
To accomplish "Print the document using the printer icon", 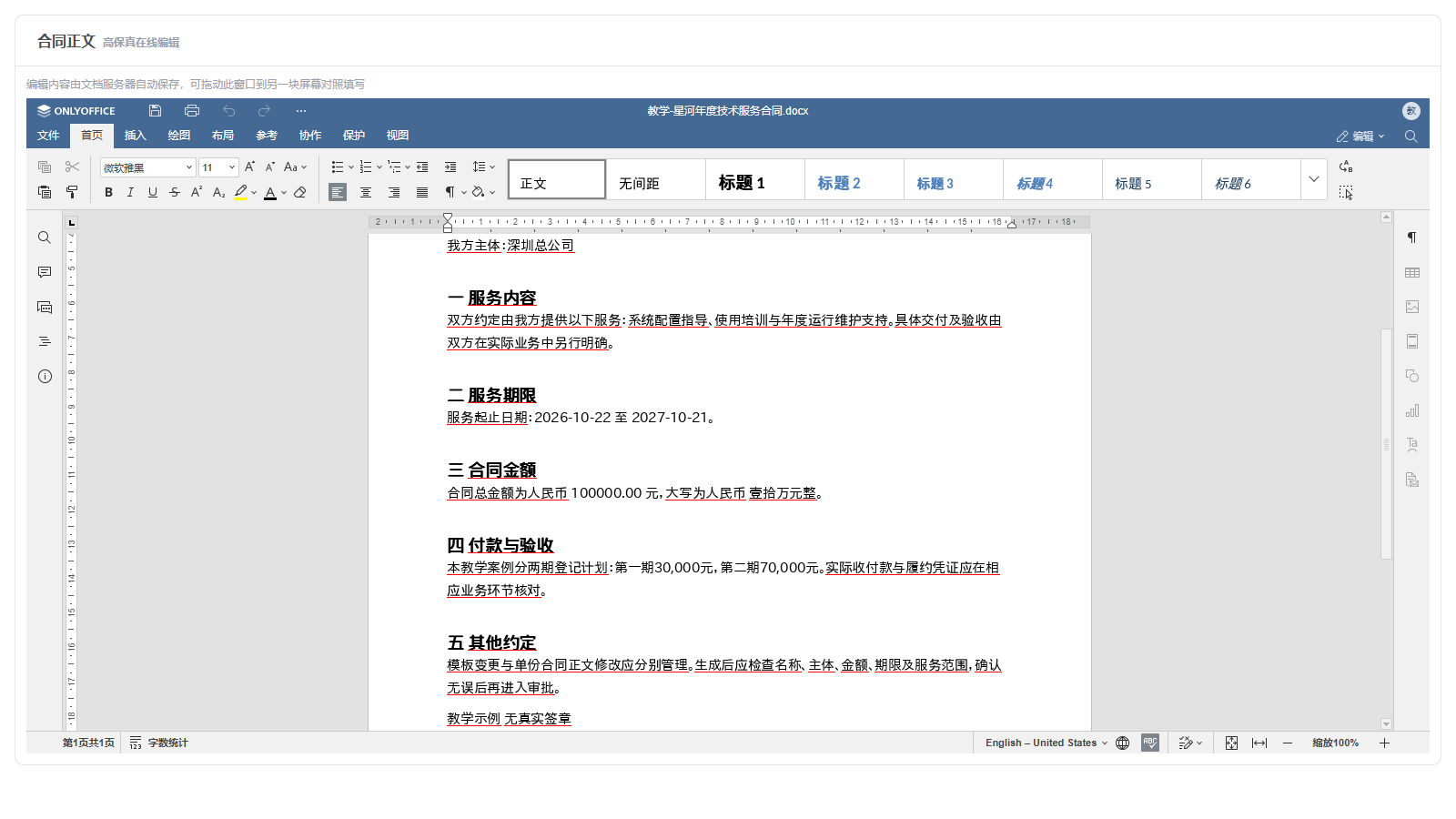I will (191, 111).
